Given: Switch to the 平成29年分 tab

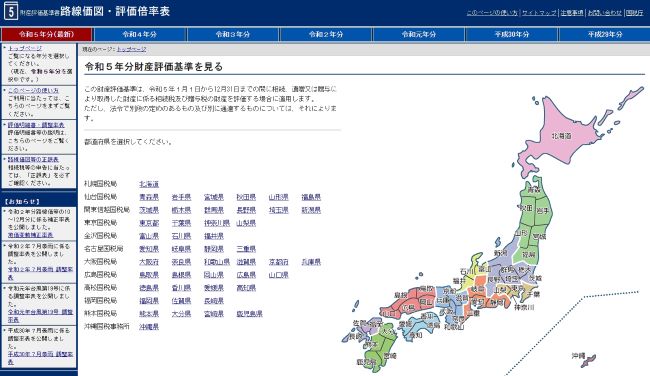Looking at the screenshot, I should [x=605, y=34].
